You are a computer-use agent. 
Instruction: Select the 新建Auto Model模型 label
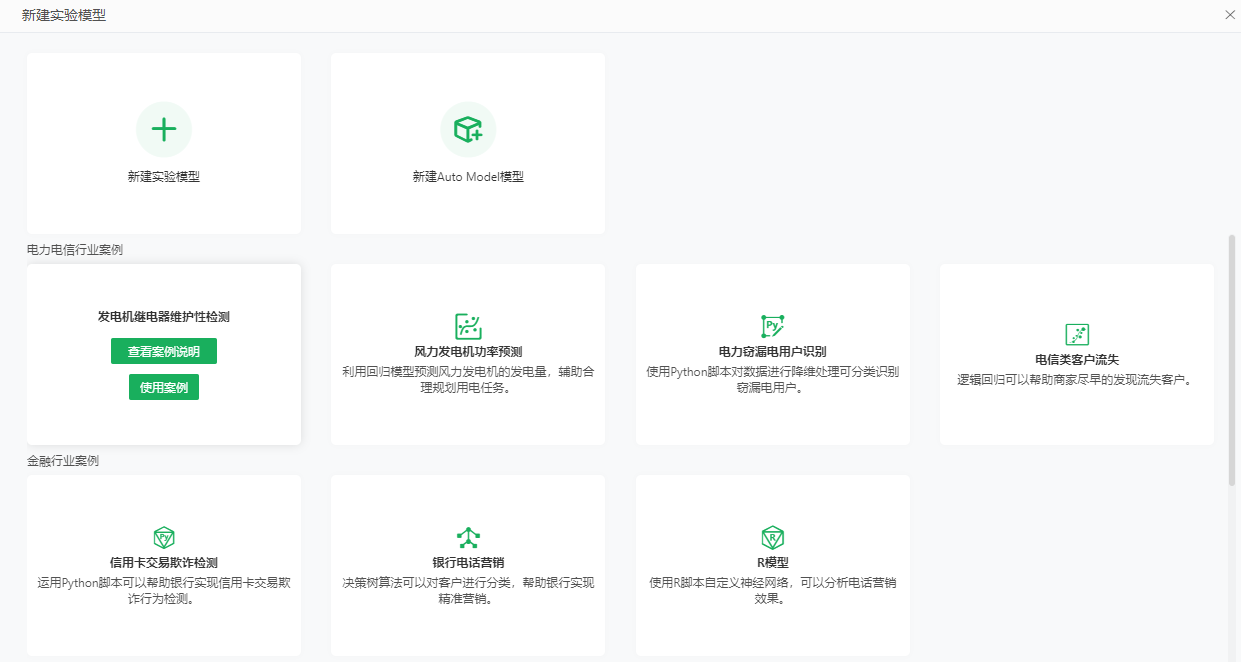468,177
